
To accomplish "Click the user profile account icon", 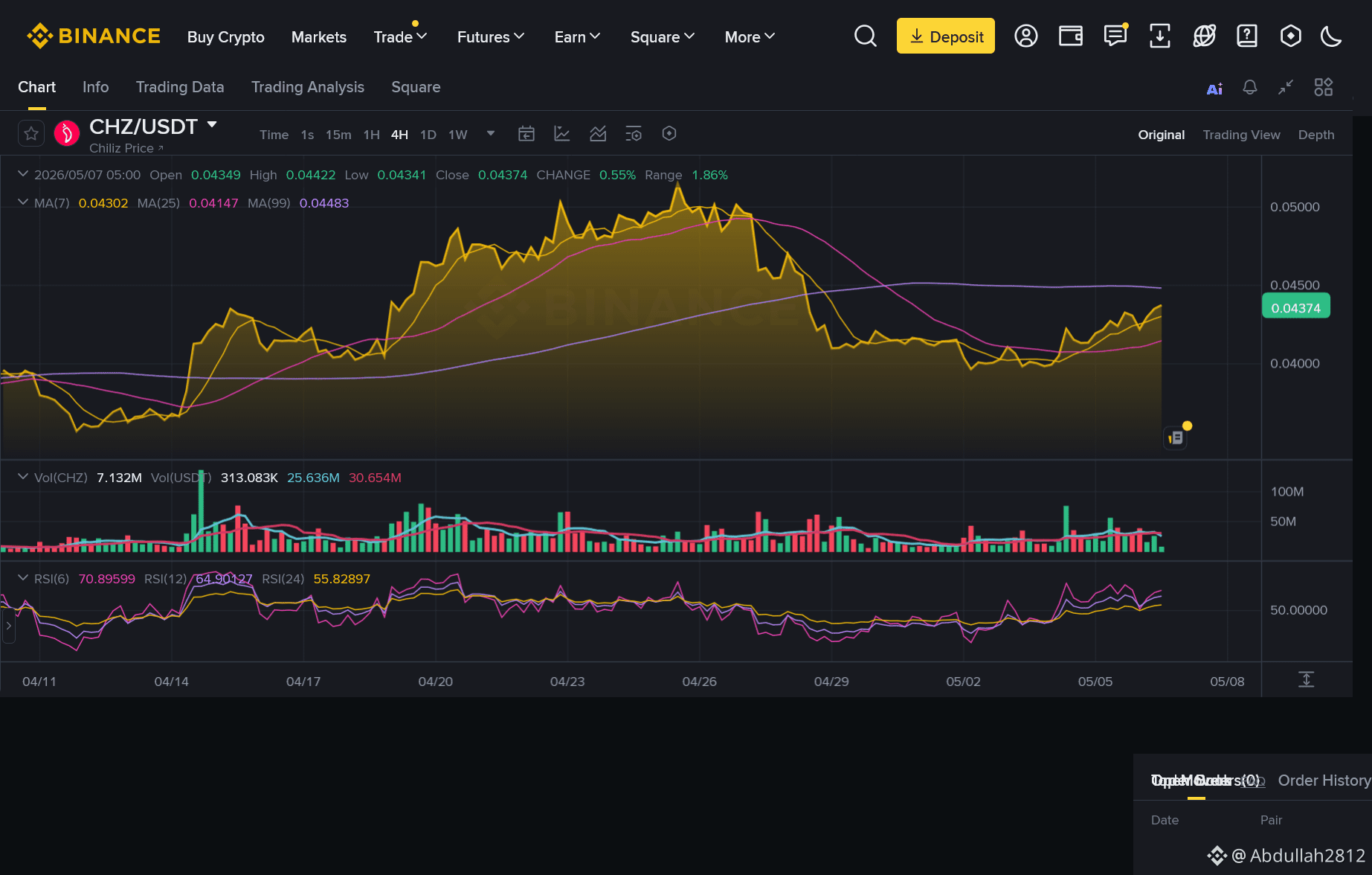I will point(1025,36).
